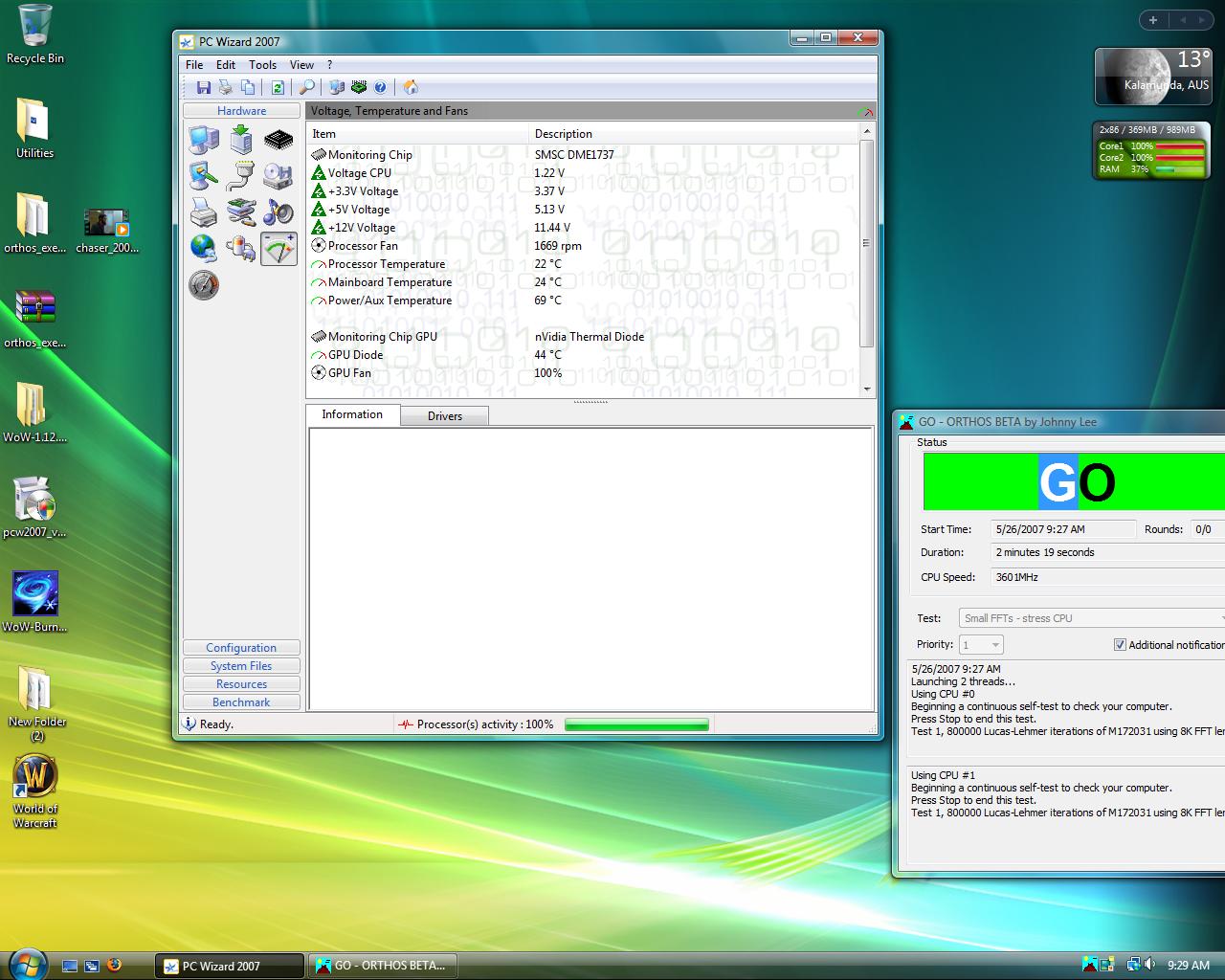Switch to the Information tab
Viewport: 1225px width, 980px height.
(x=352, y=414)
